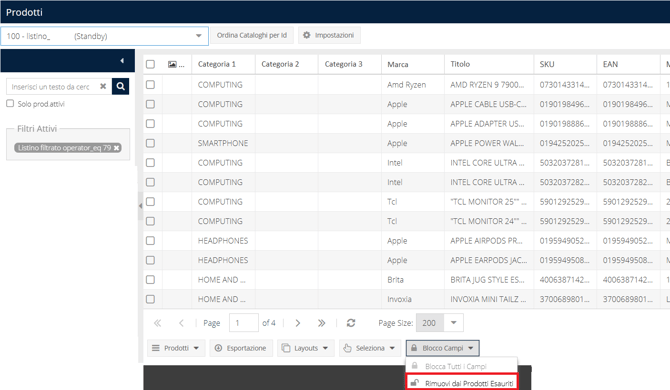Screen dimensions: 670x390
Task: Select 'INVOXIA MINI TAILZ' title cell
Action: pyautogui.click(x=488, y=299)
